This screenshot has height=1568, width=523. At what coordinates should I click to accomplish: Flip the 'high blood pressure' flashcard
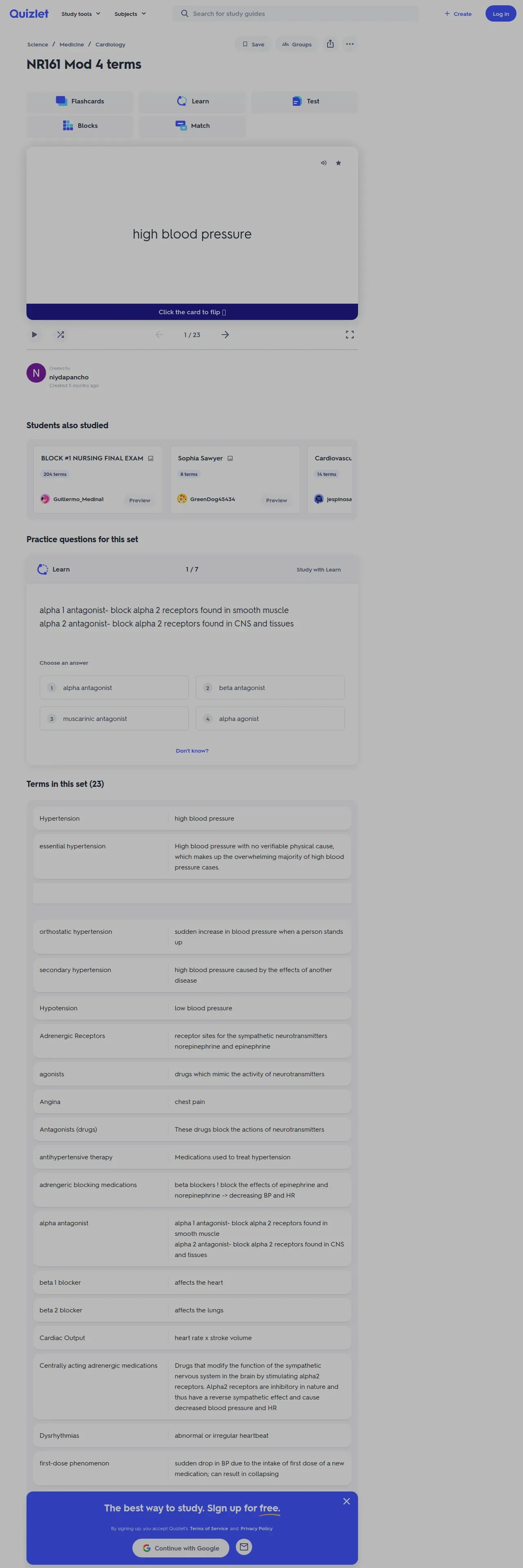[192, 234]
